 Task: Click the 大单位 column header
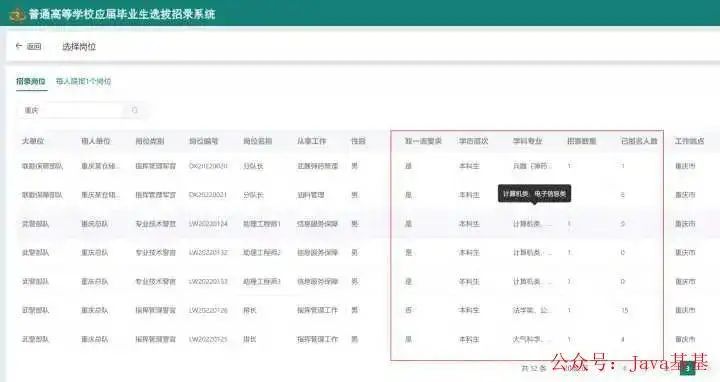point(33,141)
